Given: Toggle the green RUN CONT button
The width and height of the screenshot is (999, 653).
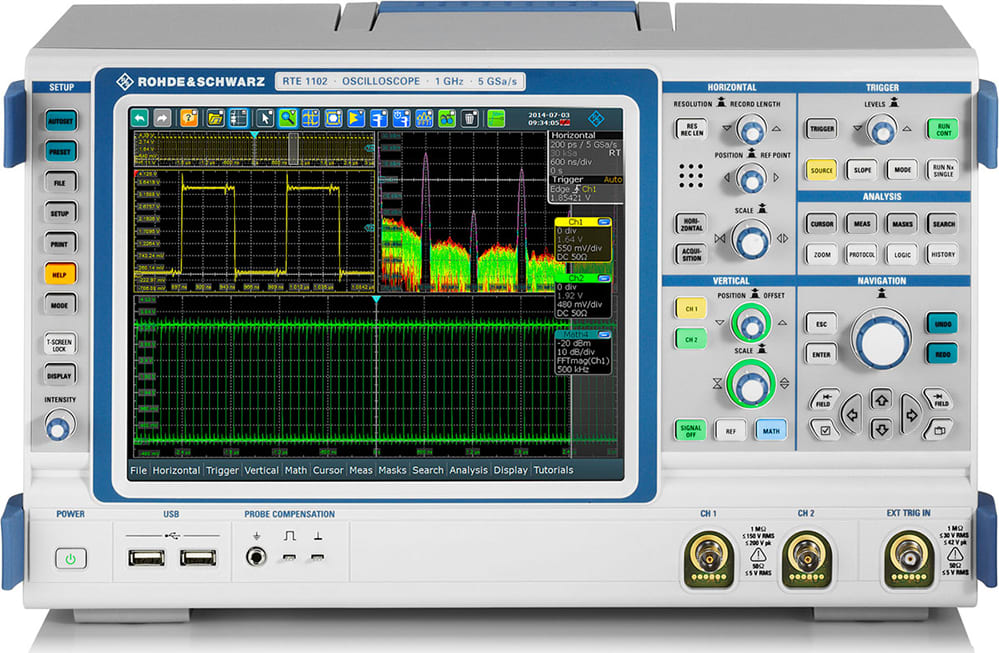Looking at the screenshot, I should [943, 129].
